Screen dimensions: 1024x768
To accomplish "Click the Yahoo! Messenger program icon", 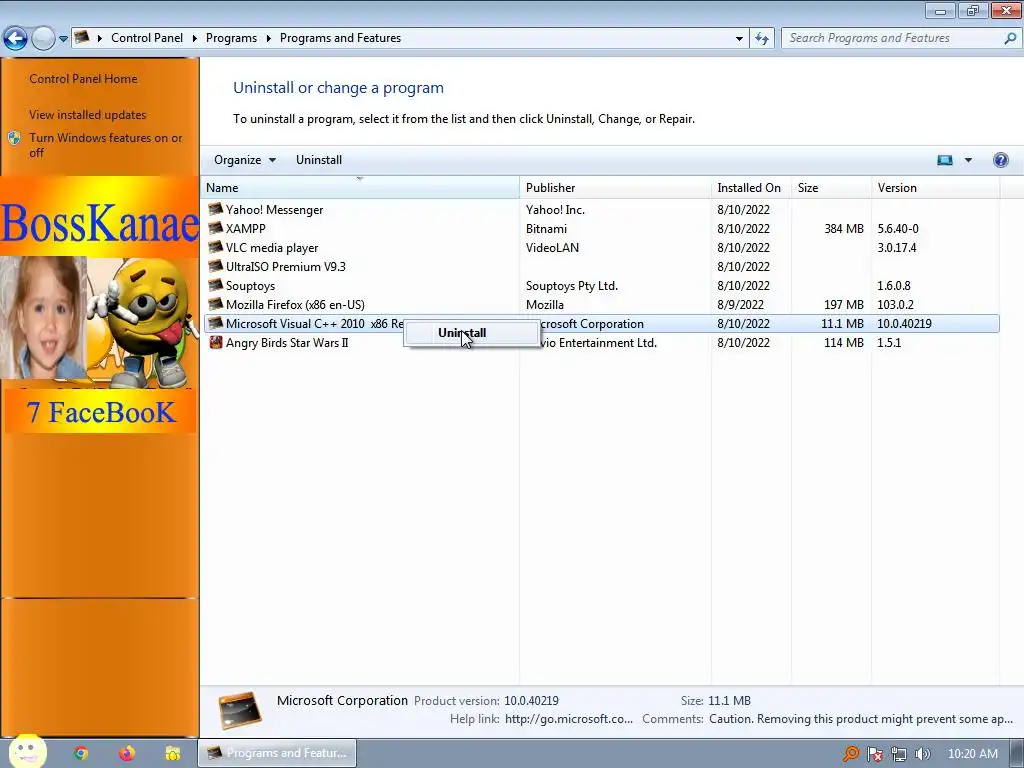I will click(216, 210).
